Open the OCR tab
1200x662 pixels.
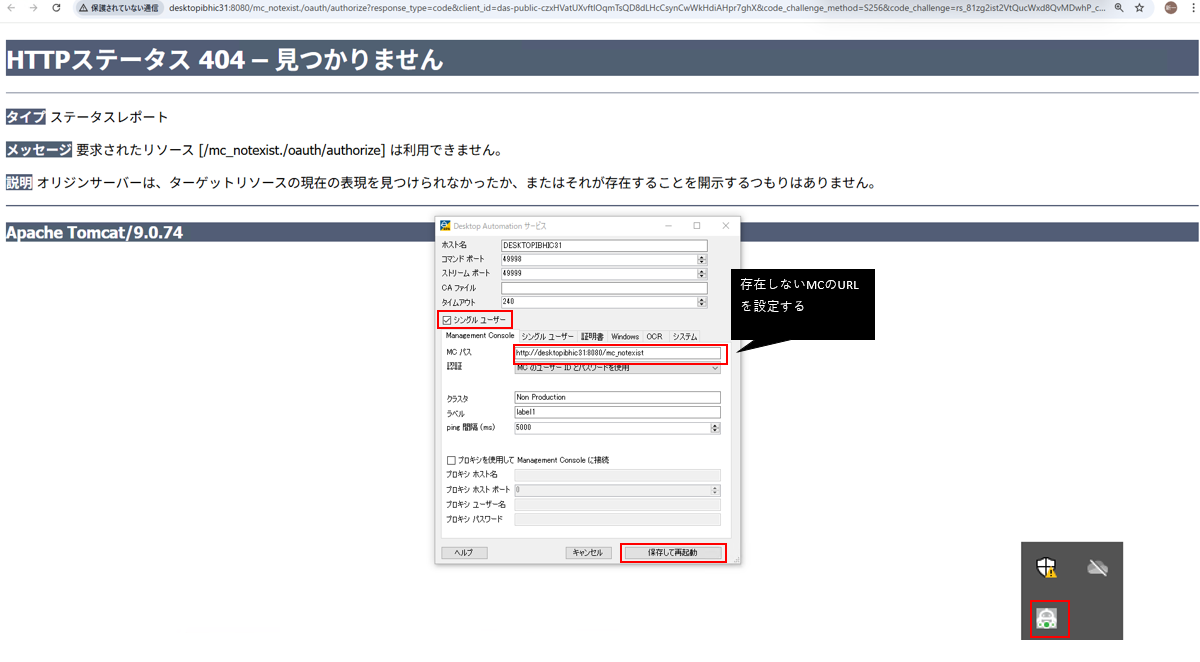click(655, 337)
